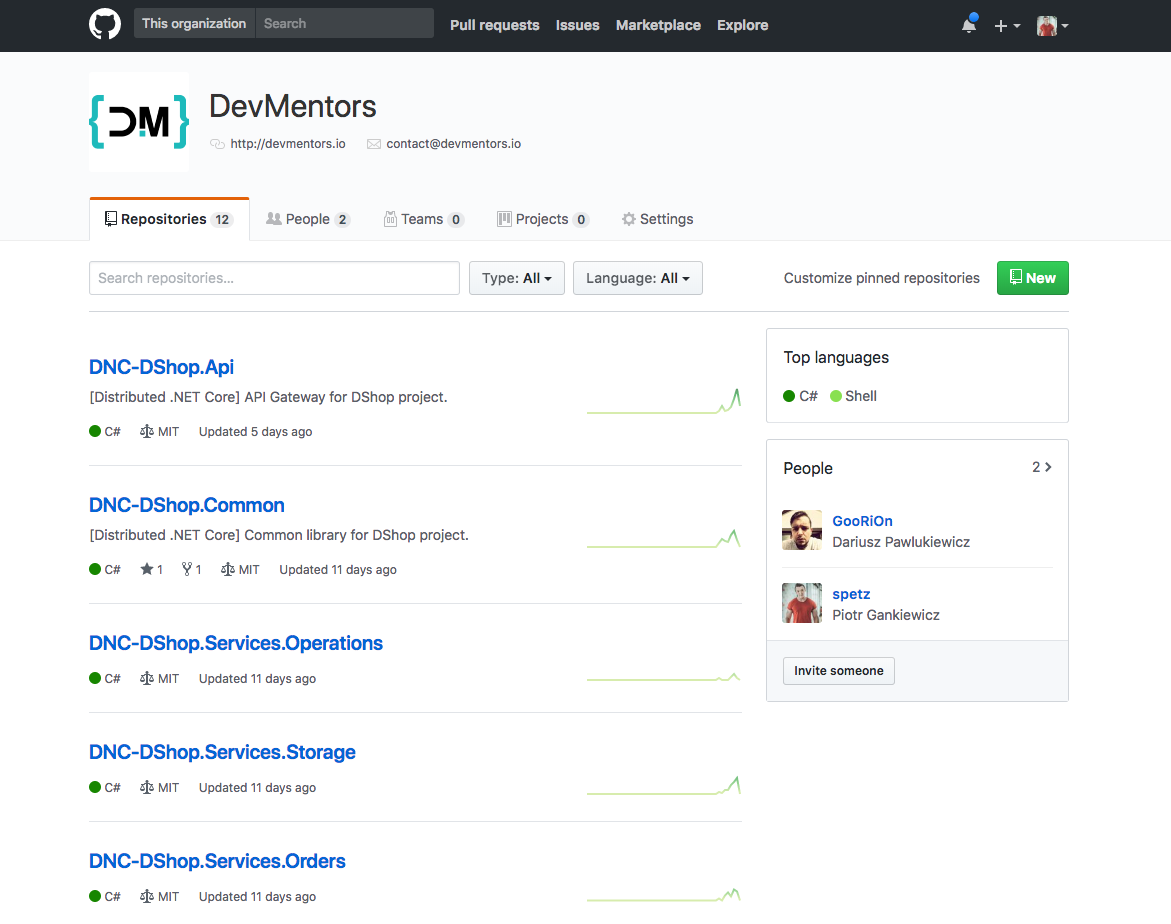The height and width of the screenshot is (924, 1171).
Task: Click the C# label in Top languages
Action: (x=808, y=396)
